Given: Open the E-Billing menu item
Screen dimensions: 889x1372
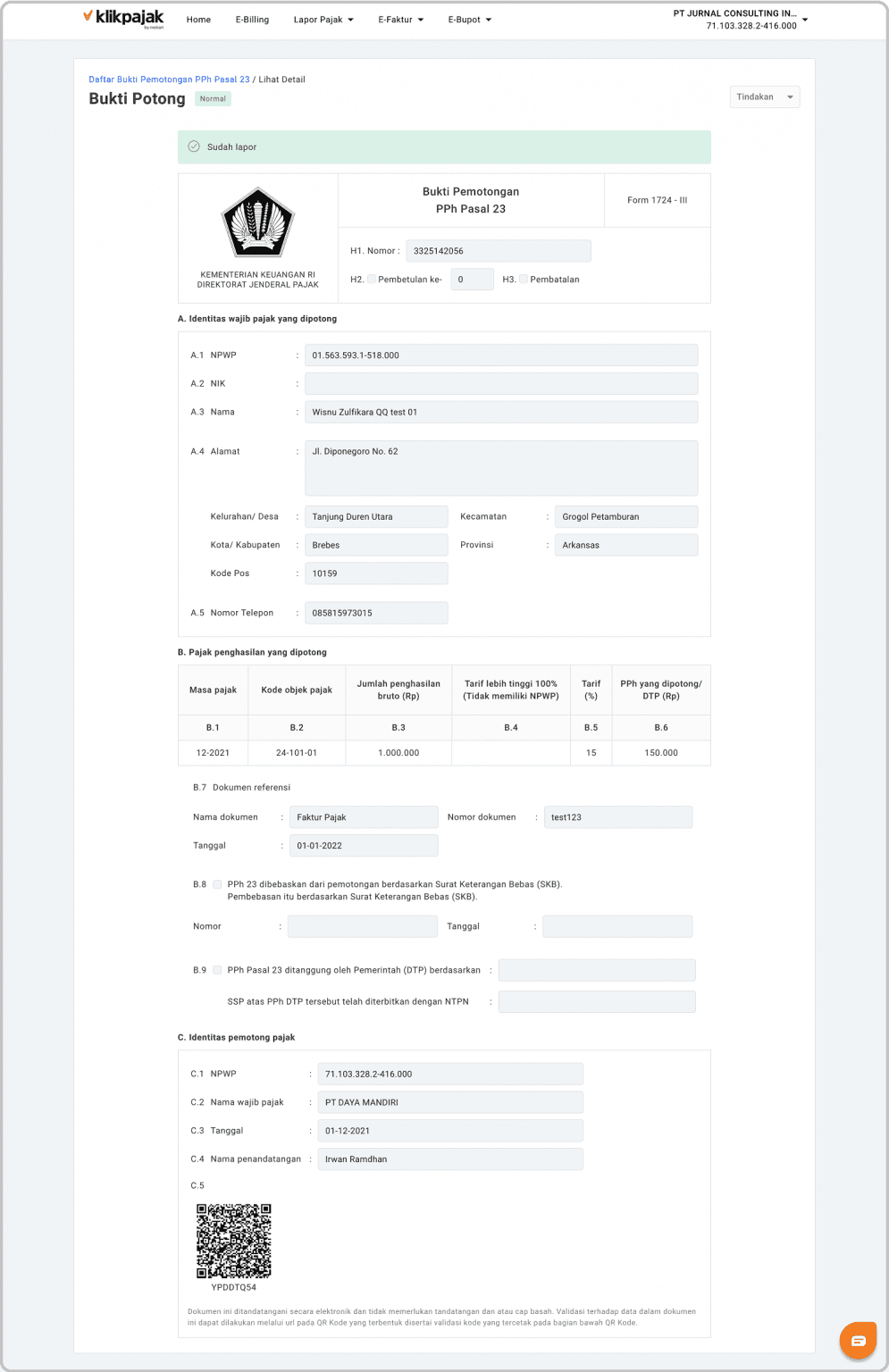Looking at the screenshot, I should pos(252,20).
